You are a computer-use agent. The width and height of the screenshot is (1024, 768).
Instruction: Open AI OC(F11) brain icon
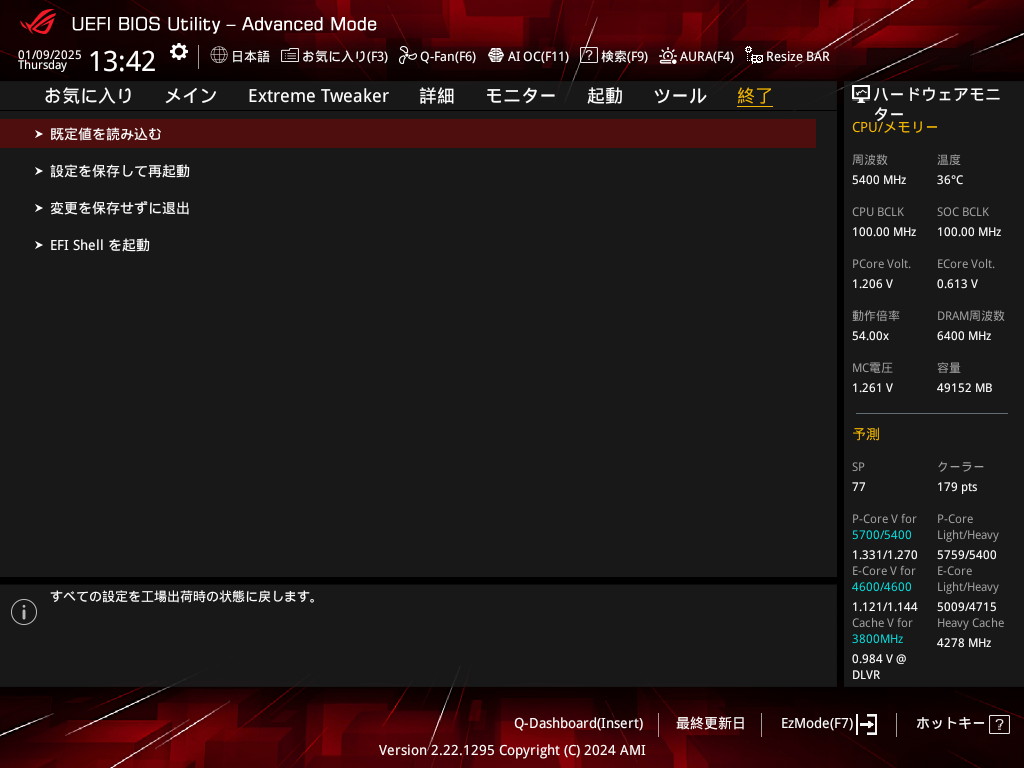pos(495,56)
